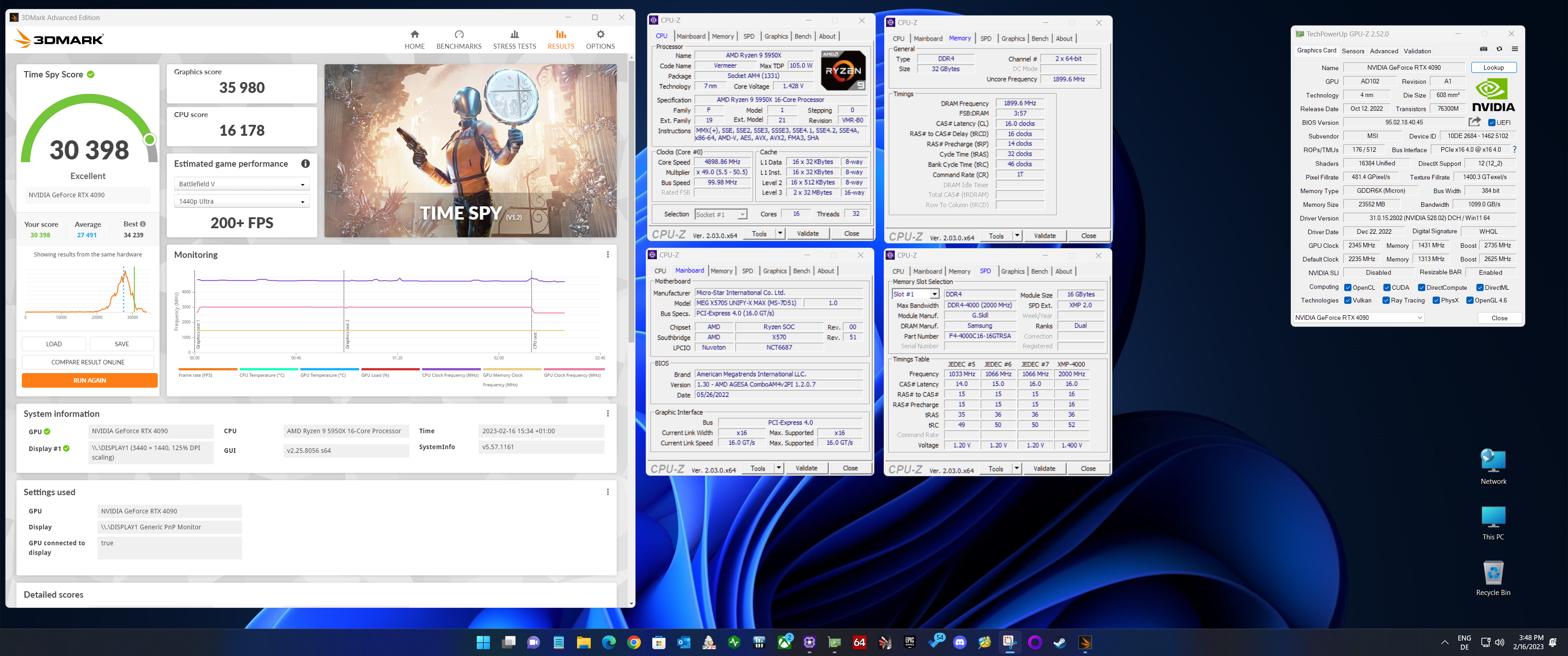Open the 1440p Ultra resolution dropdown
The width and height of the screenshot is (1568, 656).
(242, 201)
